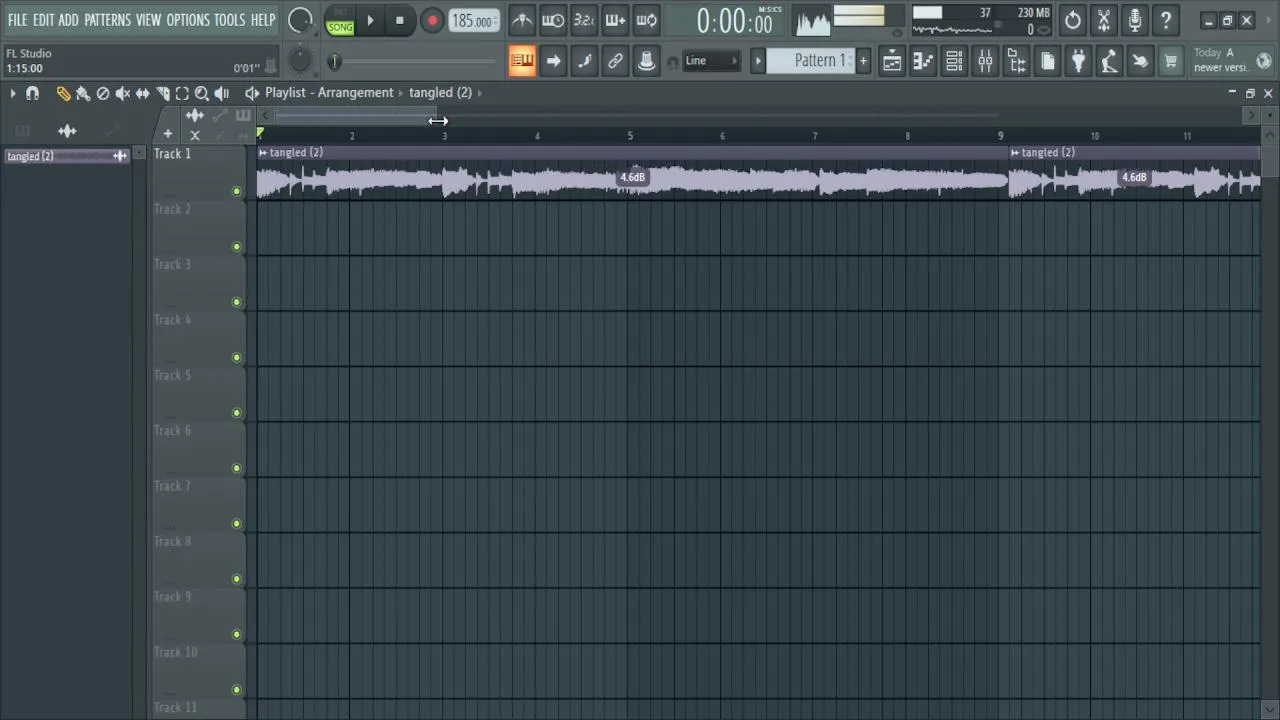Toggle Track 9 mute LED
This screenshot has width=1280, height=720.
pos(237,634)
